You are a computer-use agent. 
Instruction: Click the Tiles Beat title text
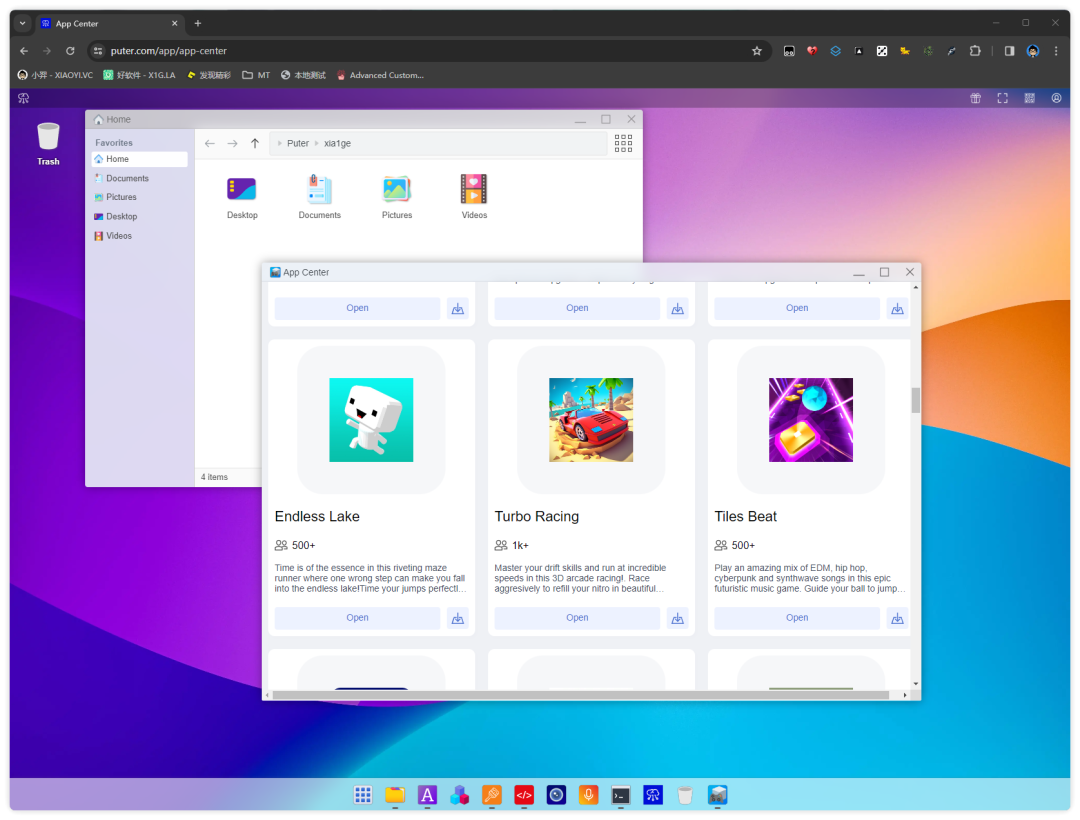[745, 516]
